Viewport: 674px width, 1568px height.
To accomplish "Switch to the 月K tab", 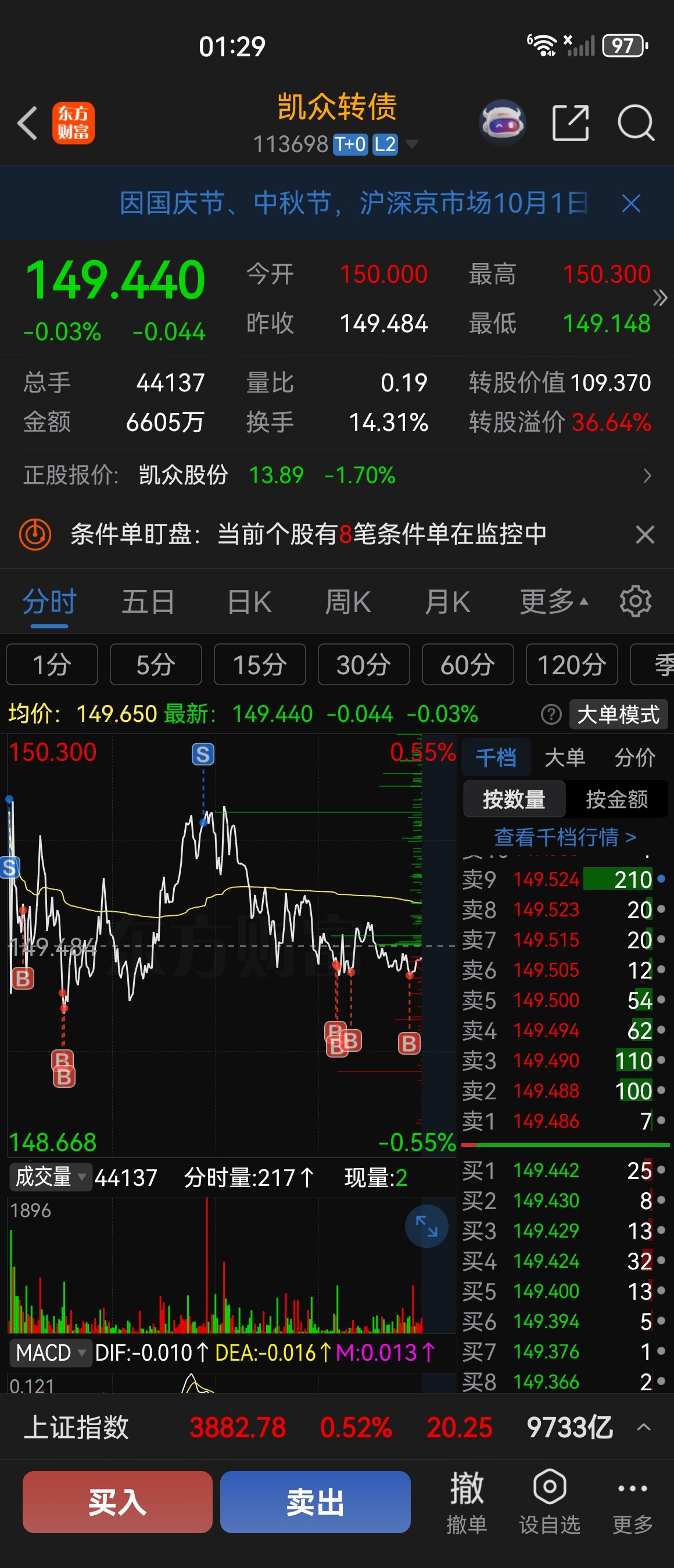I will (x=447, y=602).
